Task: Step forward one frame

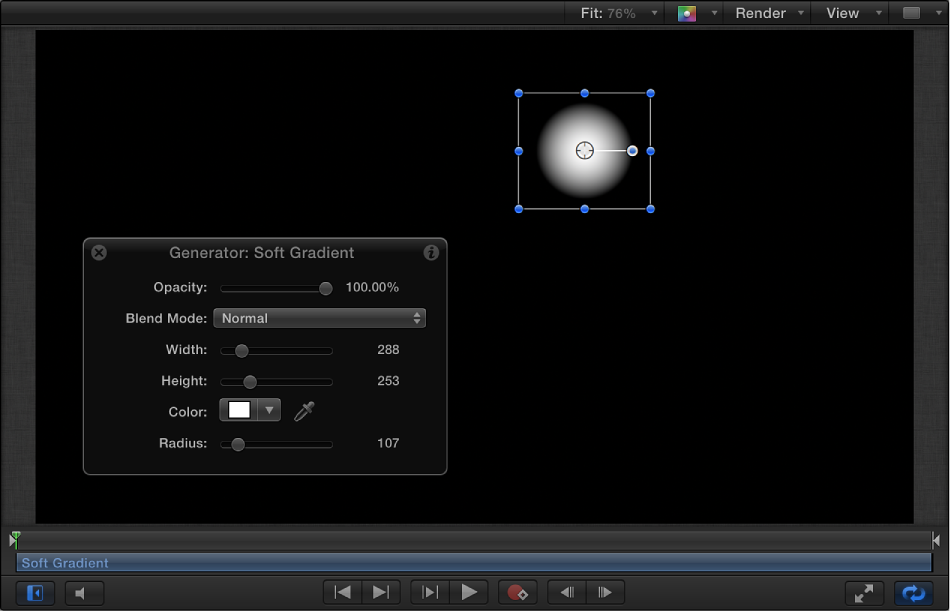Action: pyautogui.click(x=606, y=592)
